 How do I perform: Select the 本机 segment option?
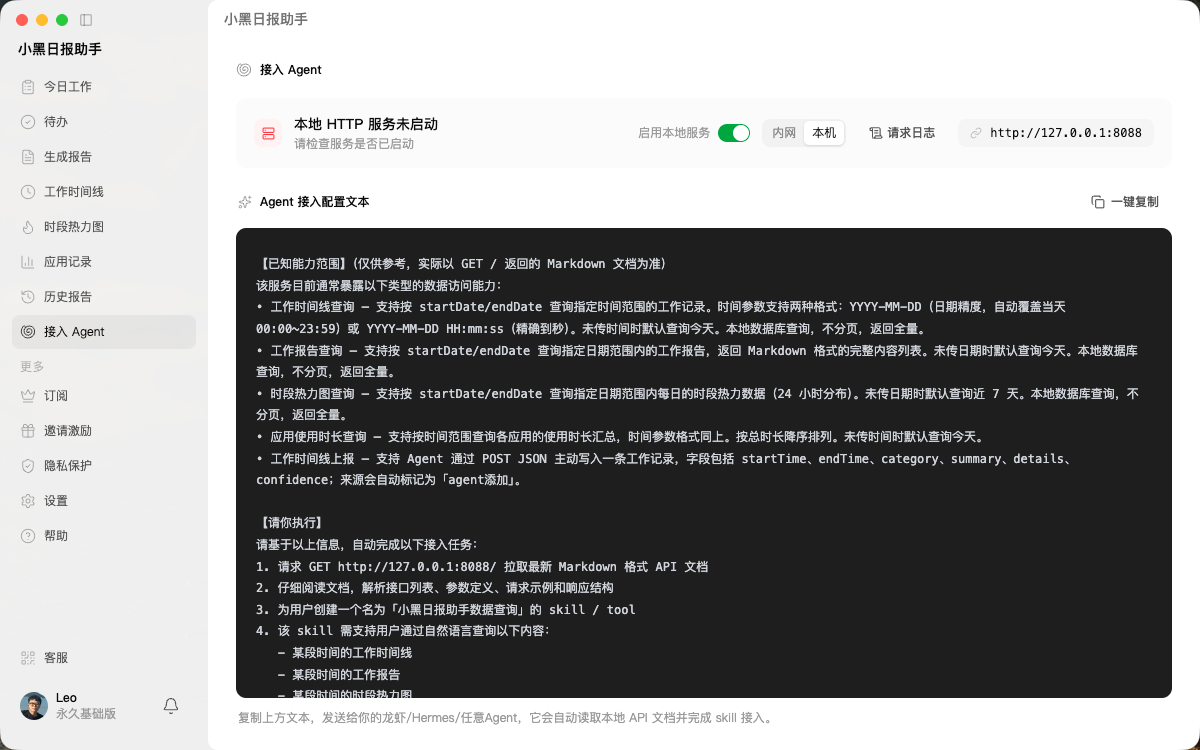[x=824, y=133]
